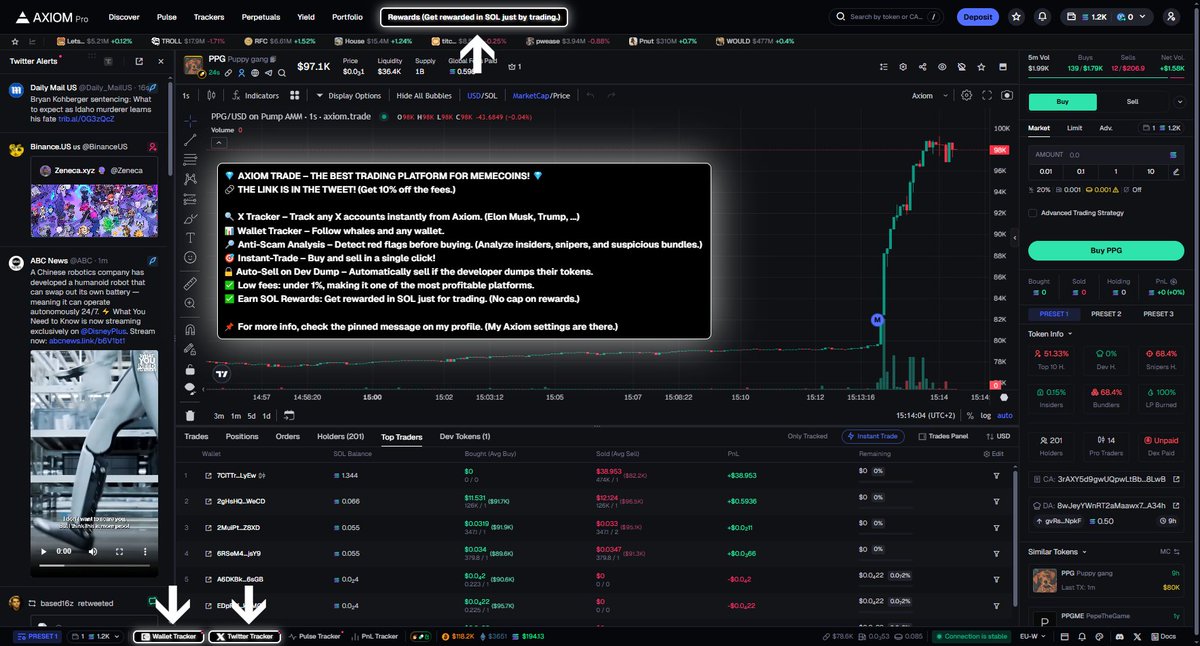Select the 0.01 quick amount
The height and width of the screenshot is (646, 1200).
(x=1047, y=171)
